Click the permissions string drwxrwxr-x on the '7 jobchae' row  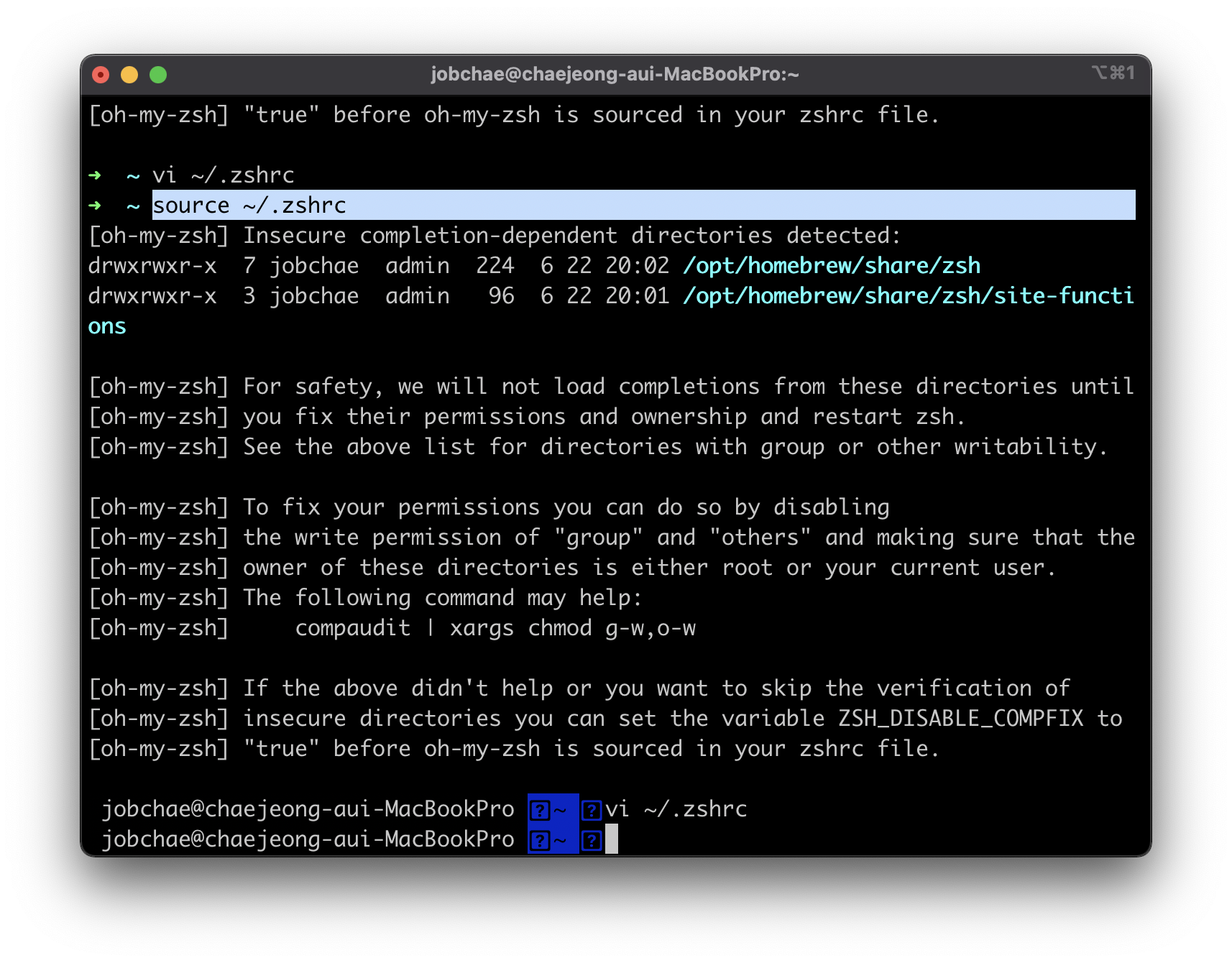coord(152,266)
